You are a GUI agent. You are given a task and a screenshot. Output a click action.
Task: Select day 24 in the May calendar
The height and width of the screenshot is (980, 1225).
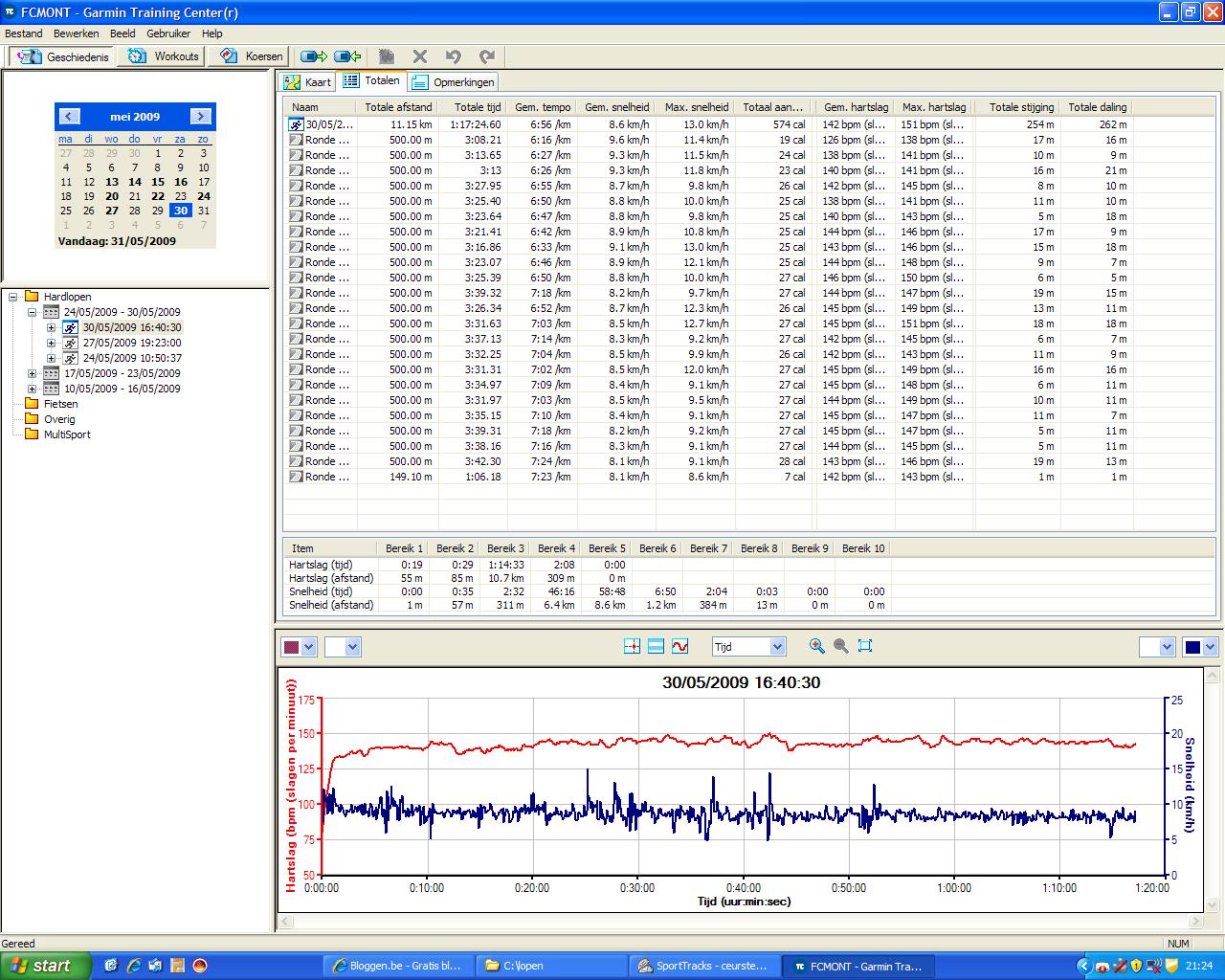[x=204, y=196]
